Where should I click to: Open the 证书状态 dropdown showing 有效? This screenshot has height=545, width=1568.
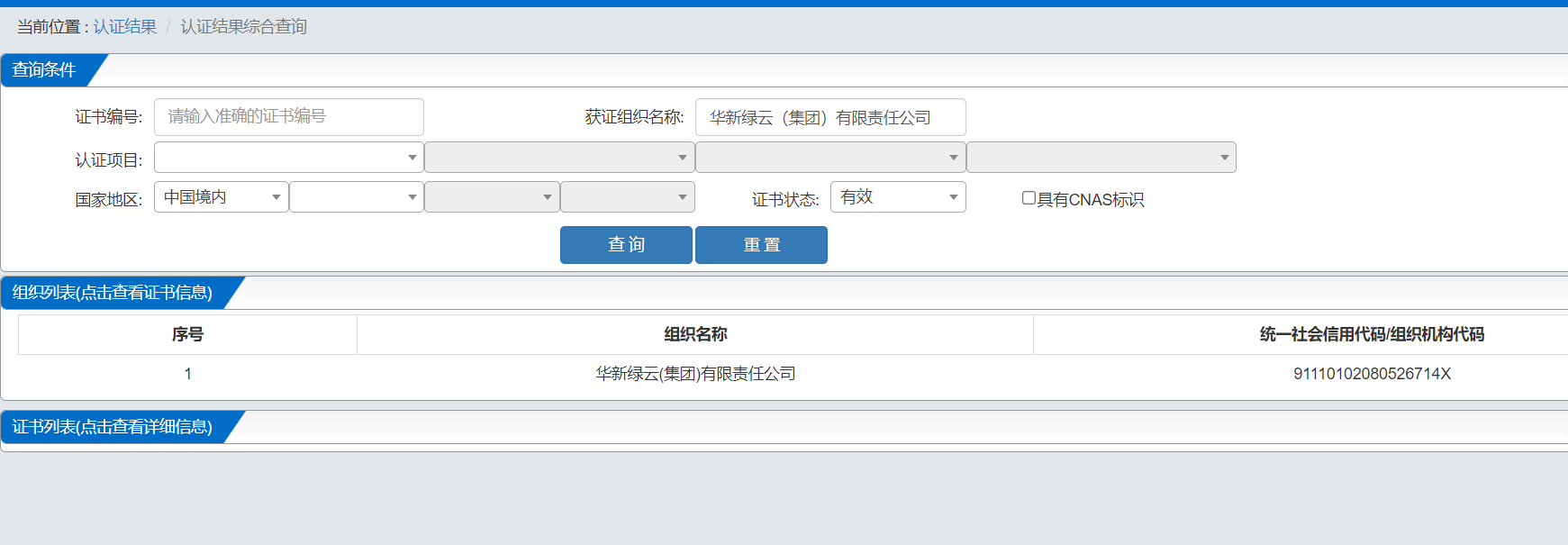(898, 197)
